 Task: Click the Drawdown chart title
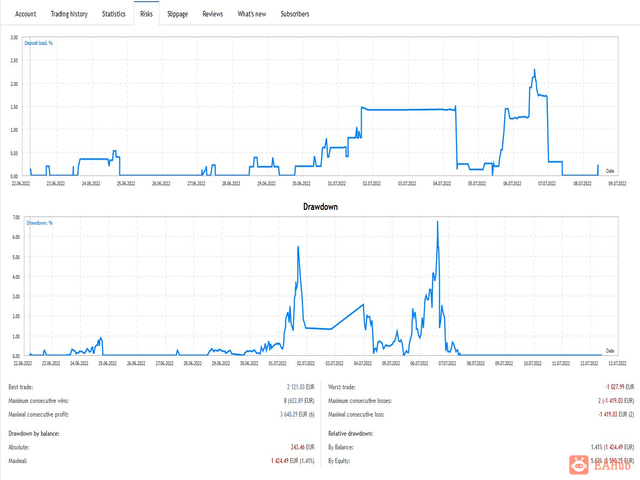pos(320,207)
